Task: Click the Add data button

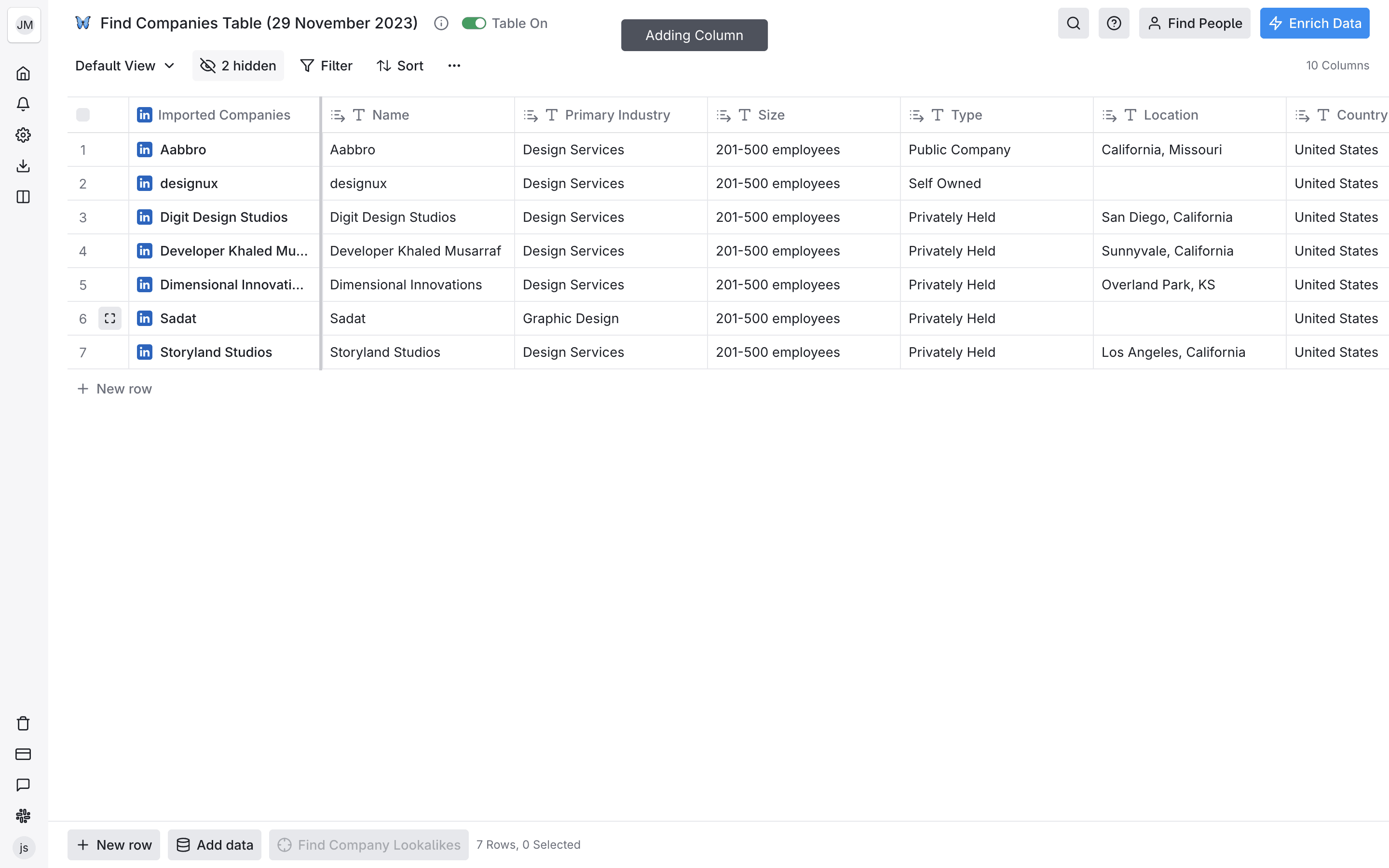Action: [214, 844]
